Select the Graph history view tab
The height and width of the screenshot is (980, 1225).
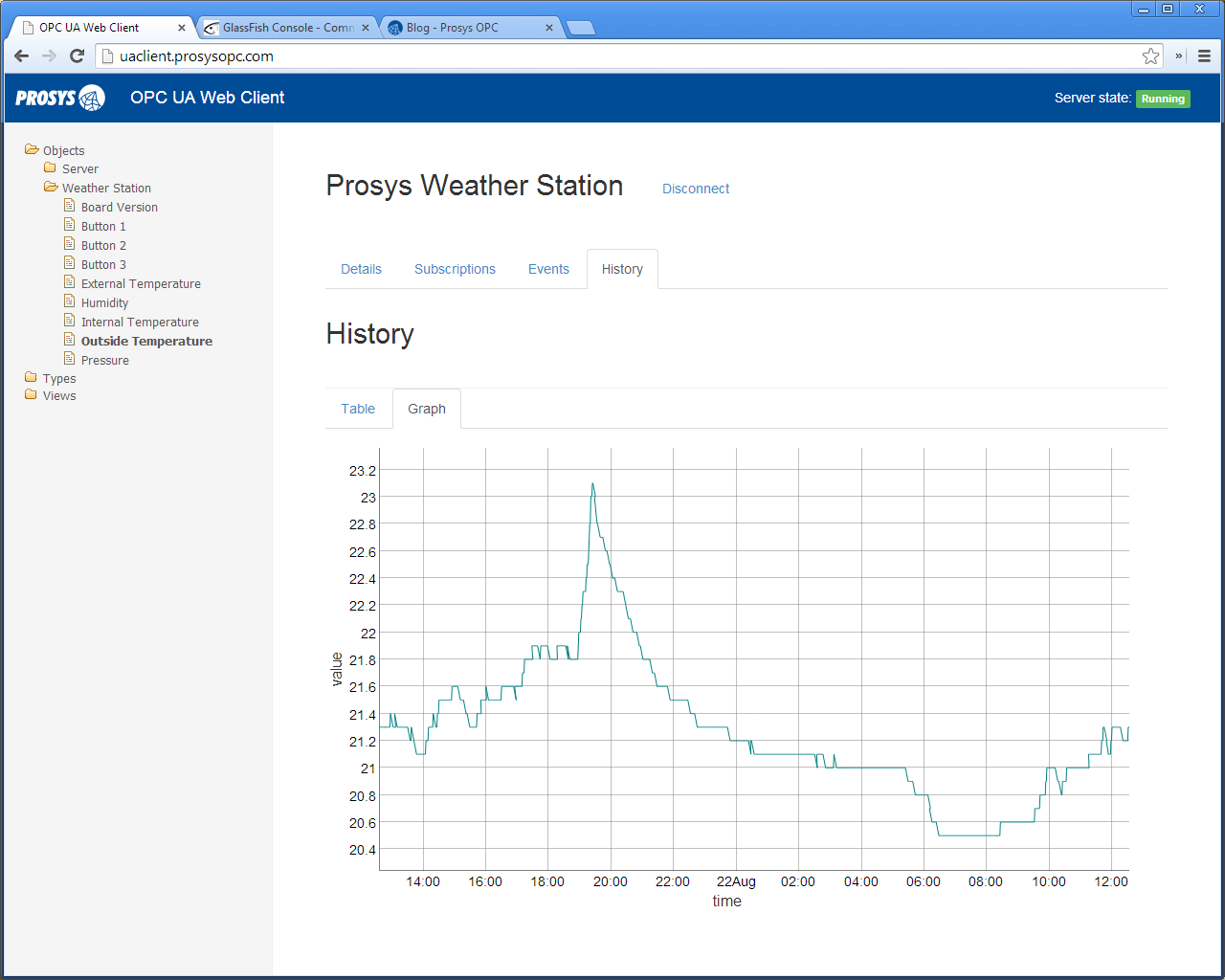pos(427,409)
